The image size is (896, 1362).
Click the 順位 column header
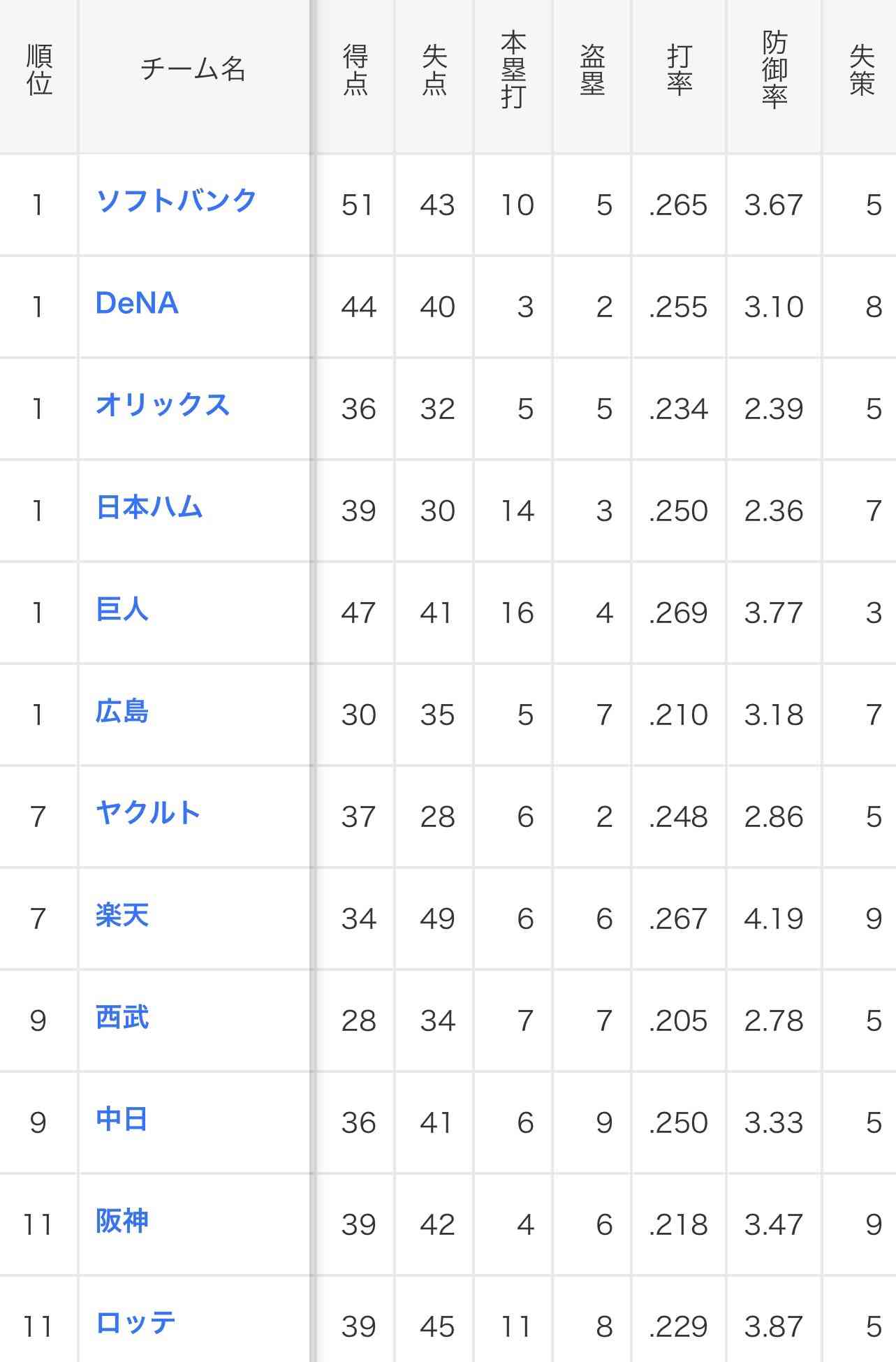pyautogui.click(x=39, y=69)
